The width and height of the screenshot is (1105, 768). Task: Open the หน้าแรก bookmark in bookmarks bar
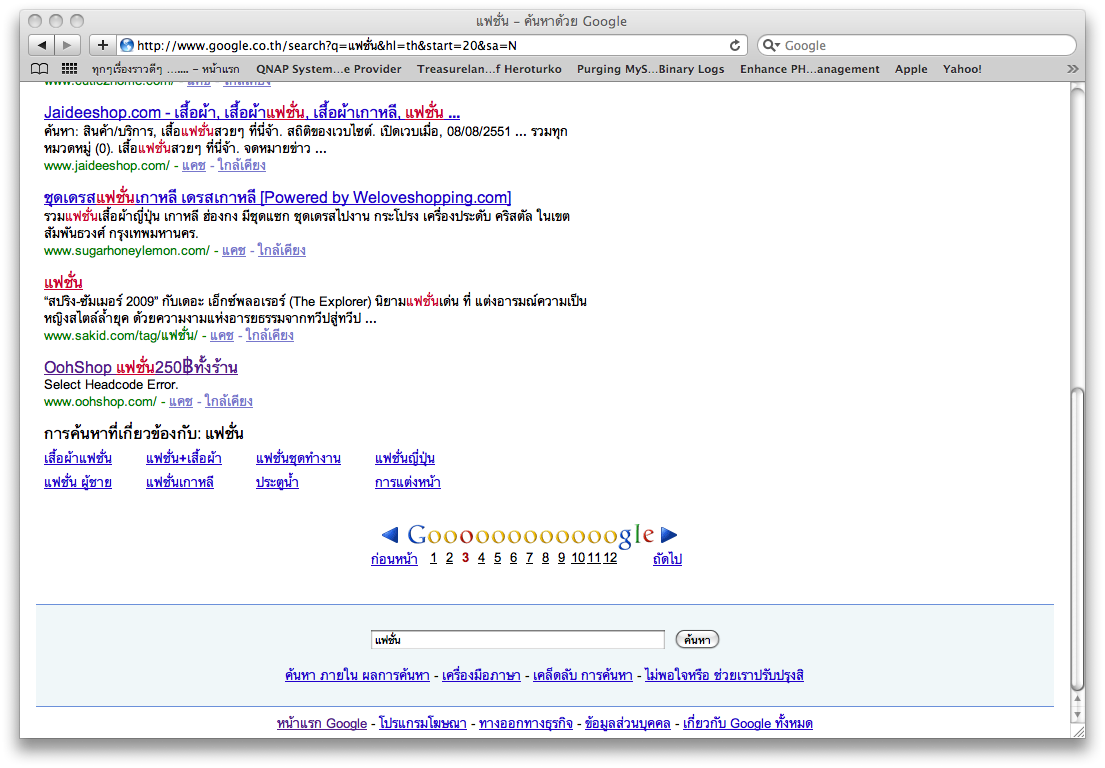click(x=166, y=69)
